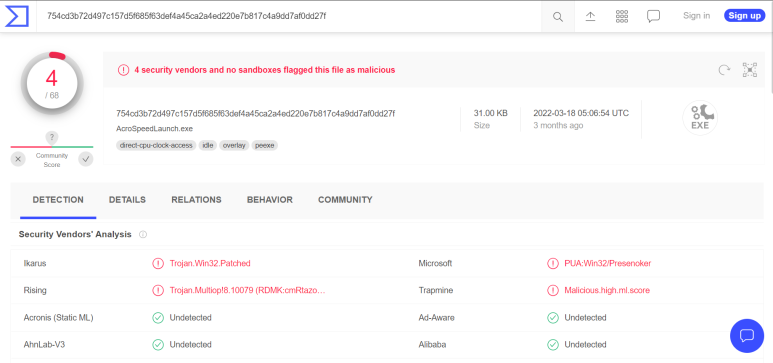This screenshot has width=773, height=363.
Task: Click the direct-cpu-clock-access tag
Action: [x=156, y=145]
